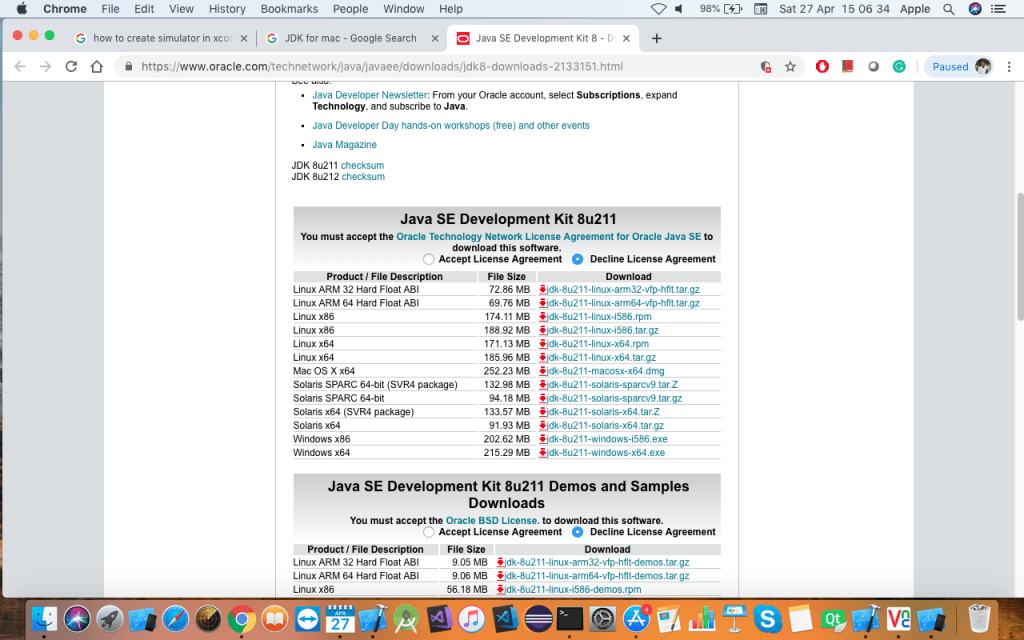Viewport: 1024px width, 640px height.
Task: Open Chrome's three-dot menu
Action: click(x=1009, y=67)
